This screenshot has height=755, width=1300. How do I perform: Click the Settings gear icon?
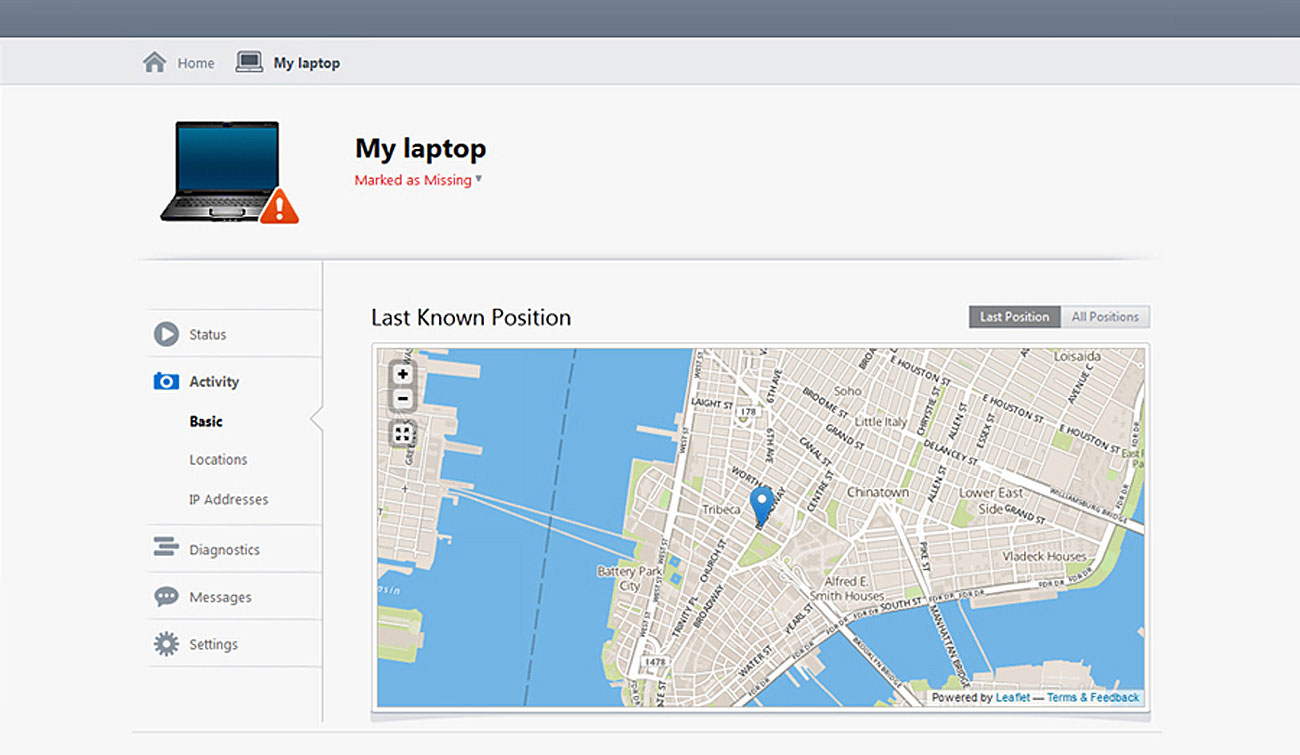[x=166, y=644]
